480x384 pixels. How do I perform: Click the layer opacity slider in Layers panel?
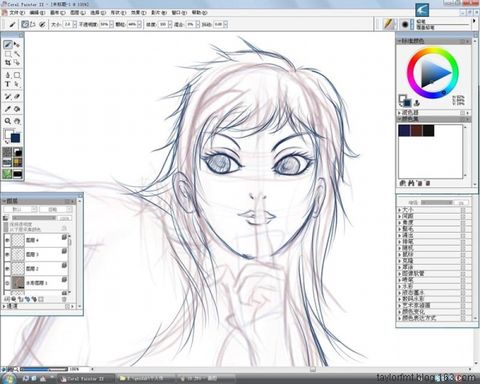coord(34,218)
